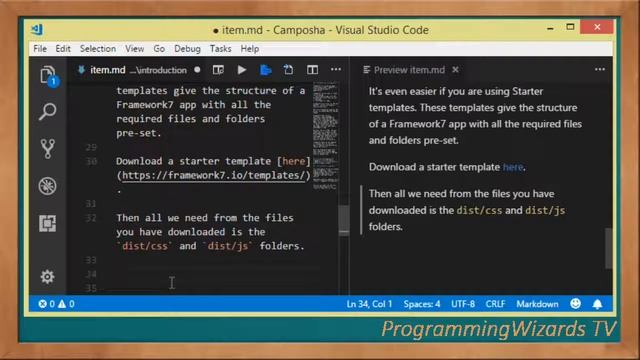The image size is (640, 360).
Task: Click the run play icon in editor toolbar
Action: 242,70
